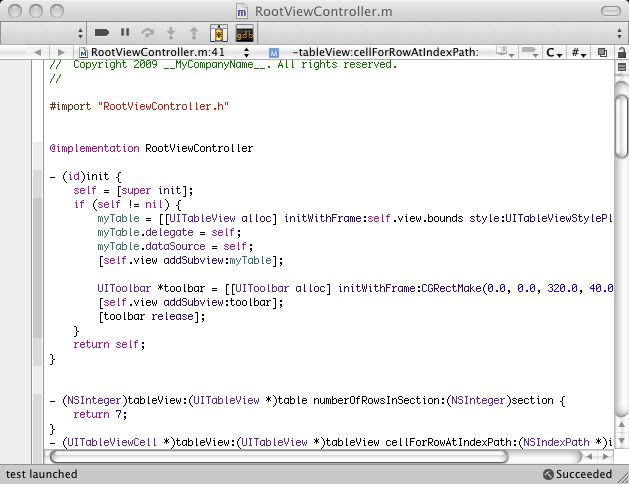Screen dimensions: 629x484
Task: Pause execution in the debugger toolbar
Action: click(x=125, y=32)
